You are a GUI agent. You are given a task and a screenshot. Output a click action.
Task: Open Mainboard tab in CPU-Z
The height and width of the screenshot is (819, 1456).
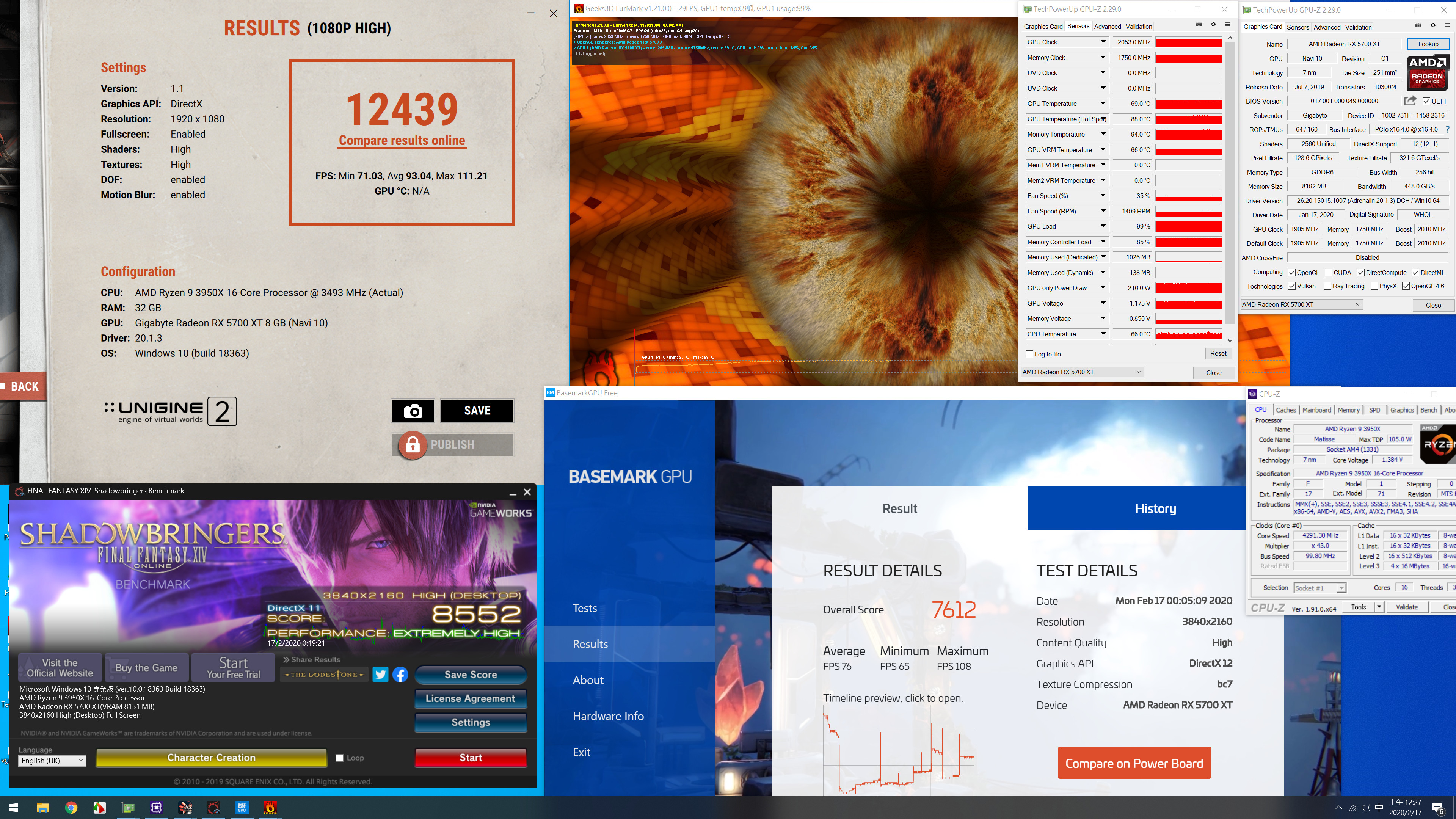[x=1317, y=410]
